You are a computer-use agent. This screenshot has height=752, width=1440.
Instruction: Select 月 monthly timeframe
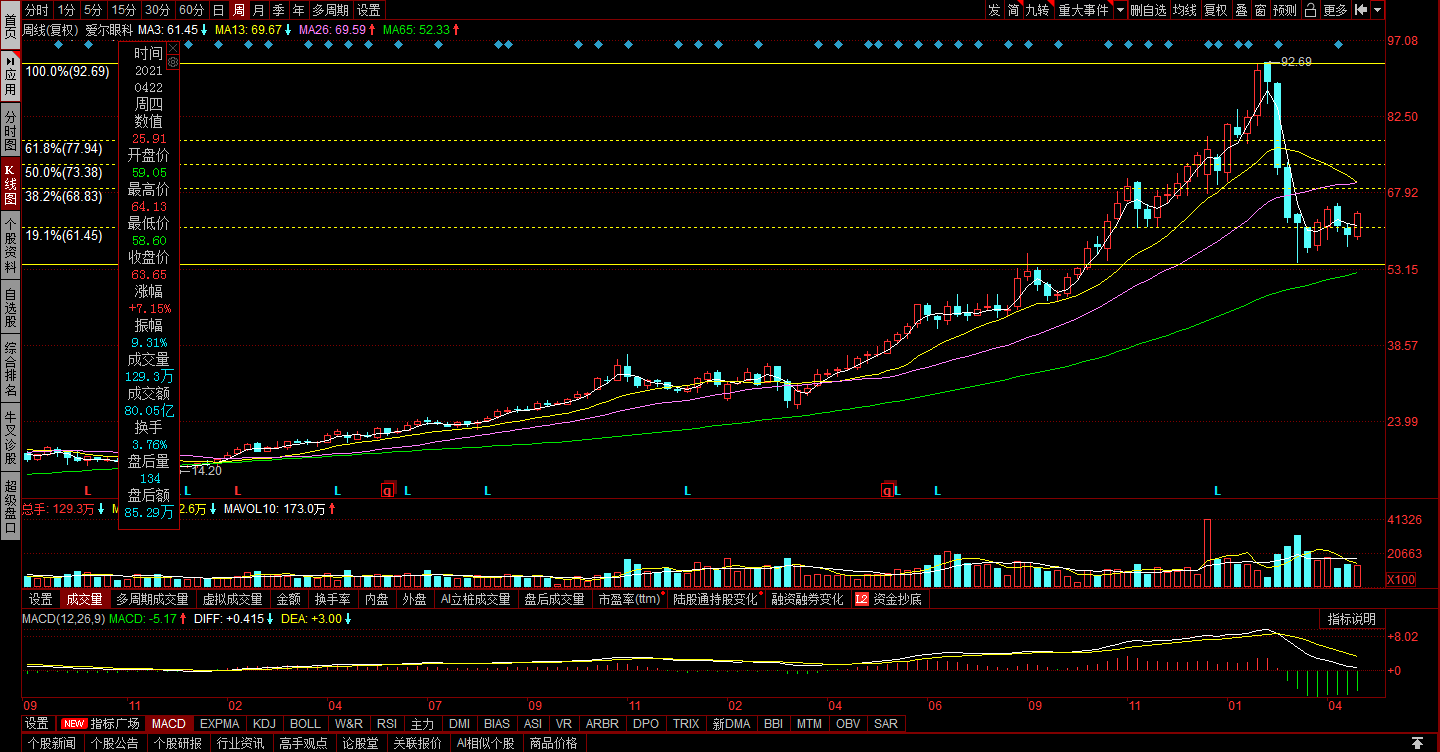tap(258, 10)
